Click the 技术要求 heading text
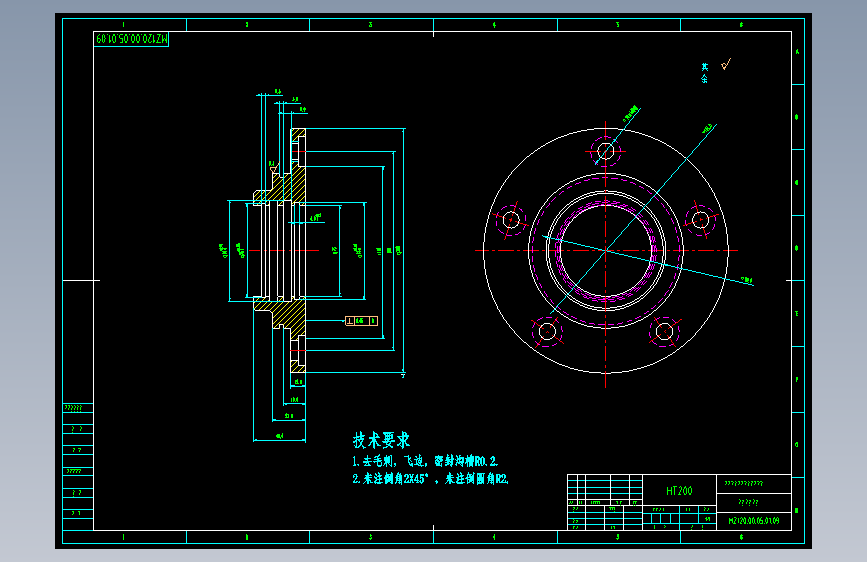This screenshot has width=867, height=562. 382,440
